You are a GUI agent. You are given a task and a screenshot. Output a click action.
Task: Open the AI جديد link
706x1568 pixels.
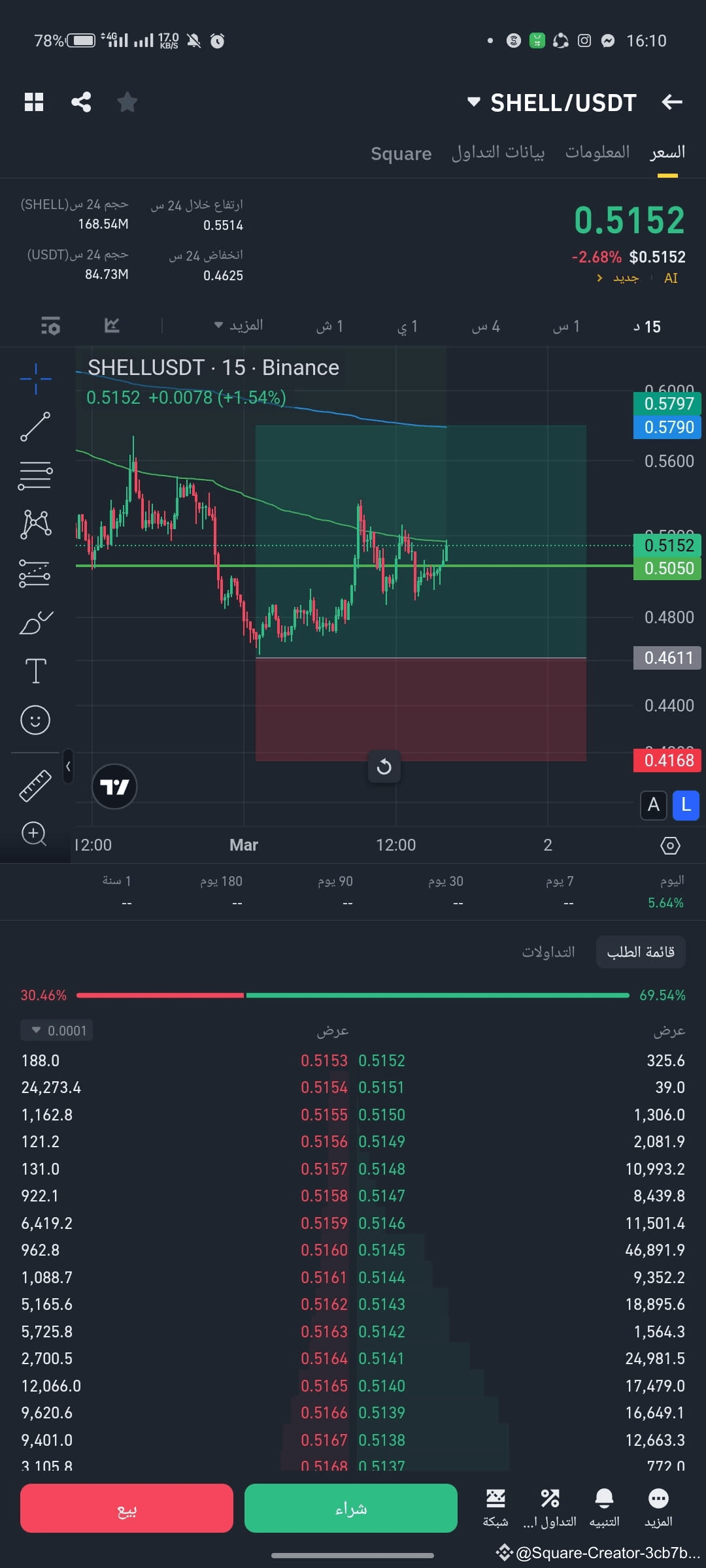click(x=637, y=278)
